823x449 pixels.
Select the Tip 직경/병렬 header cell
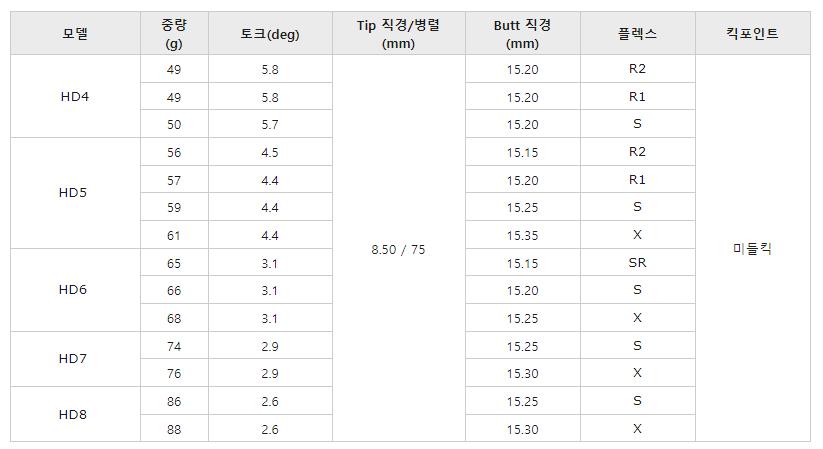[x=398, y=34]
